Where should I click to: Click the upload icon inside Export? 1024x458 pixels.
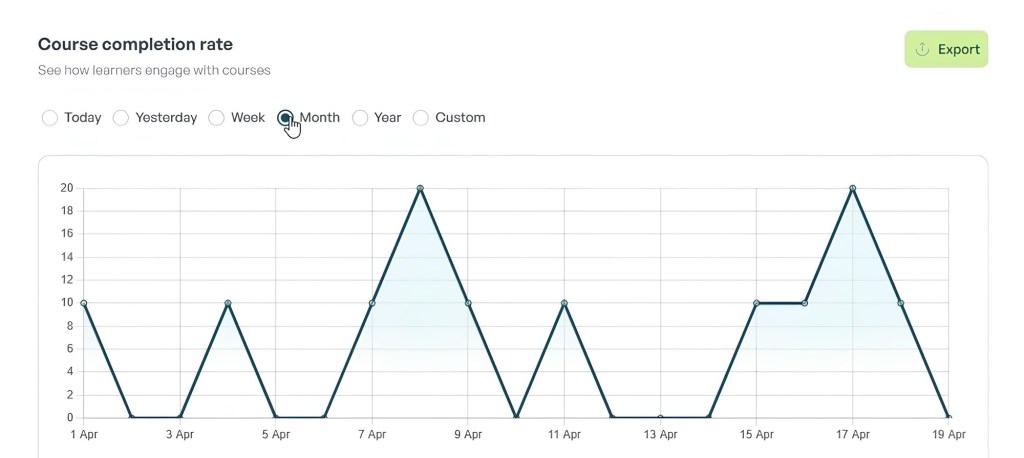[922, 49]
